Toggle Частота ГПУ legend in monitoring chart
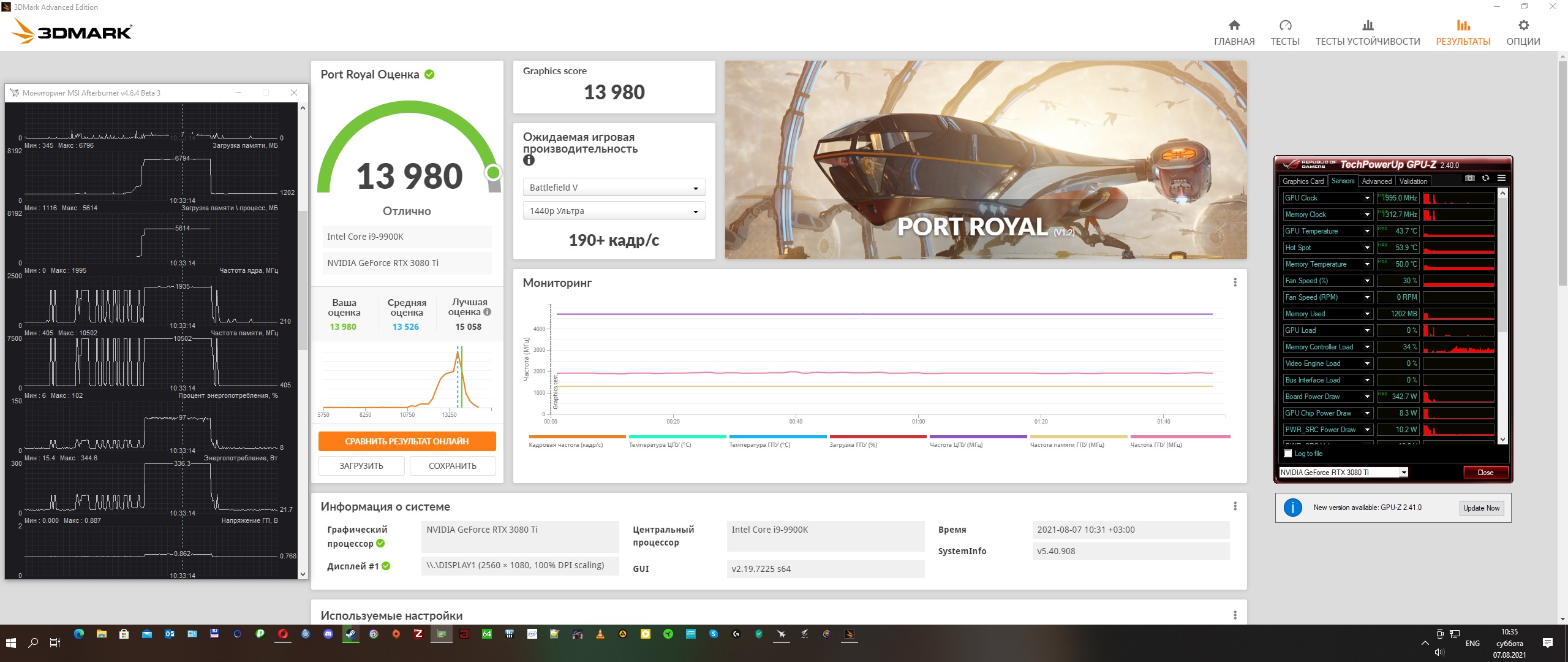Image resolution: width=1568 pixels, height=662 pixels. (x=1179, y=442)
